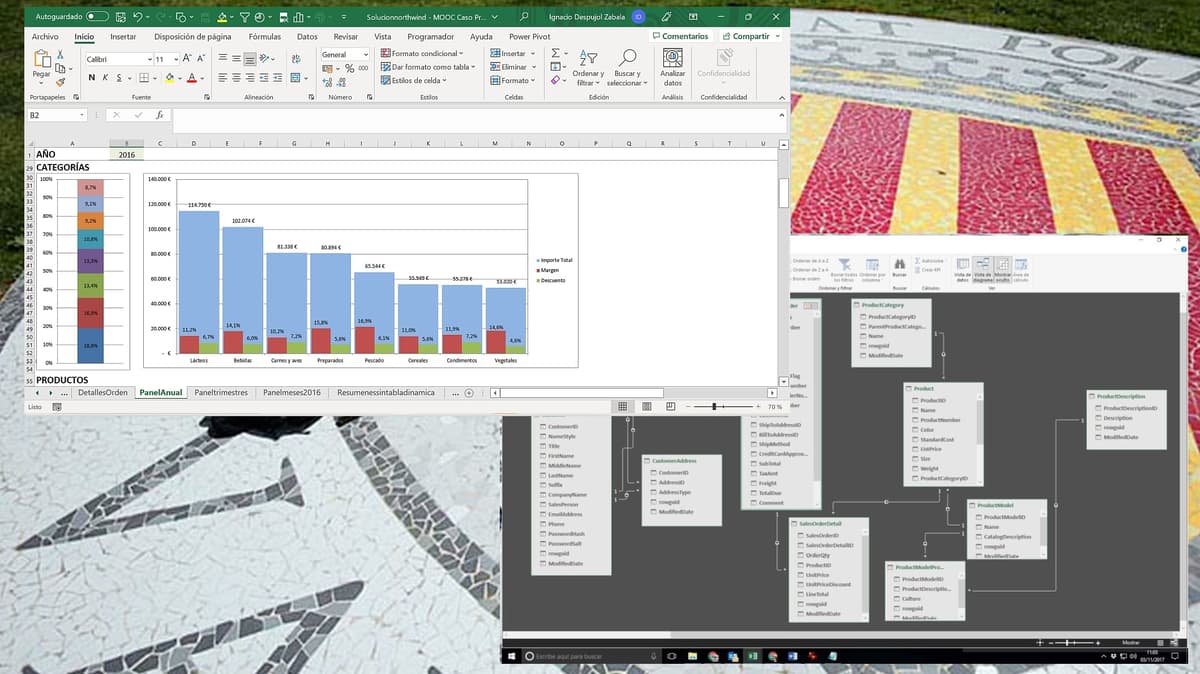
Task: Select the DetallesOrden sheet tab
Action: pos(103,393)
